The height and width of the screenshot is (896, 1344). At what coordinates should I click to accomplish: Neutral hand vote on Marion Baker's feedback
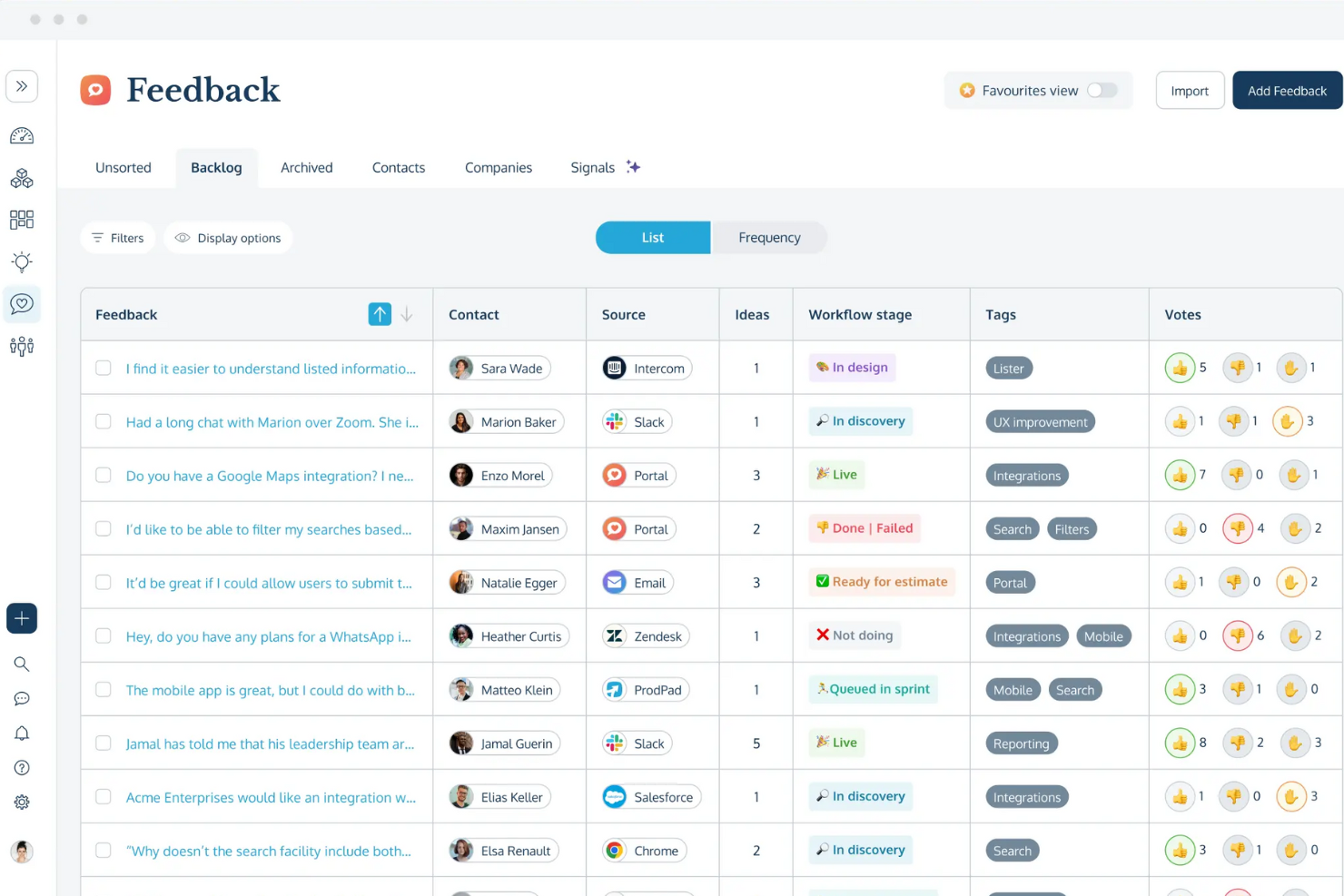(1288, 421)
